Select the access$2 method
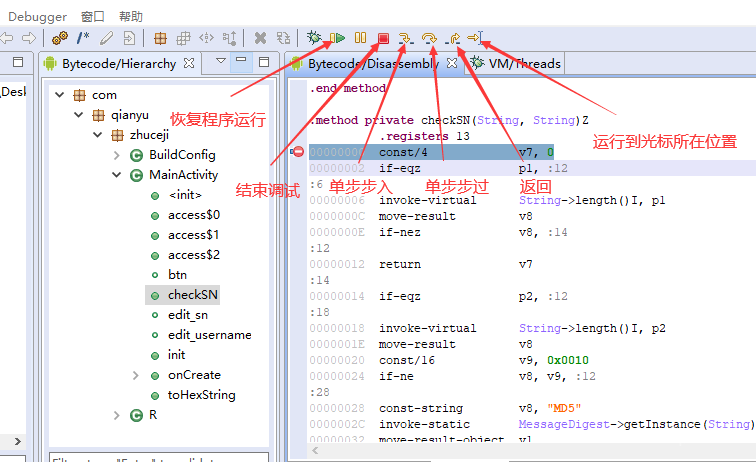The height and width of the screenshot is (462, 756). coord(194,255)
